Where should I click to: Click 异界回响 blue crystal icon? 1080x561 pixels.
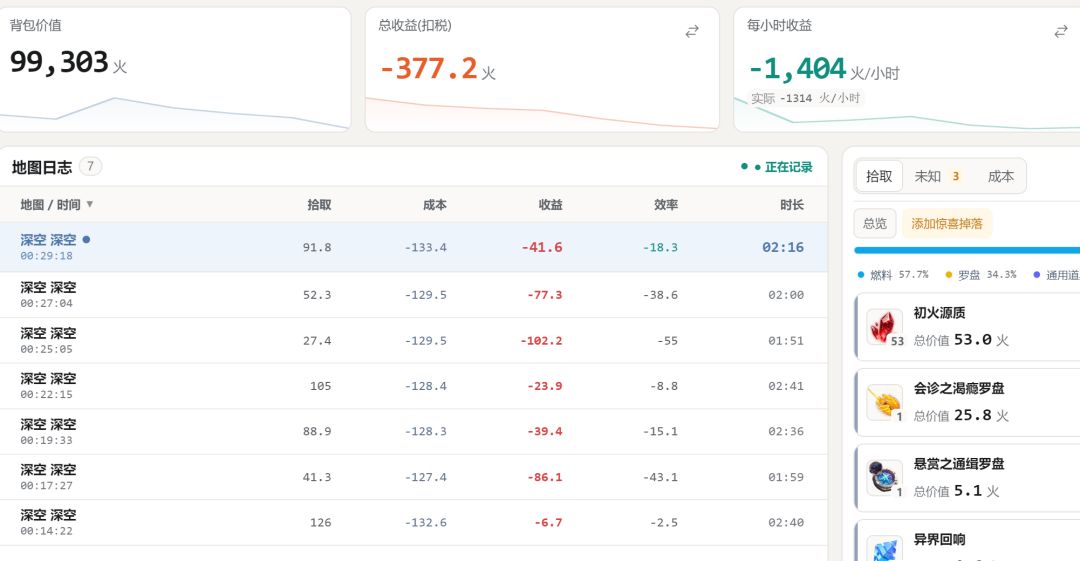pyautogui.click(x=884, y=549)
